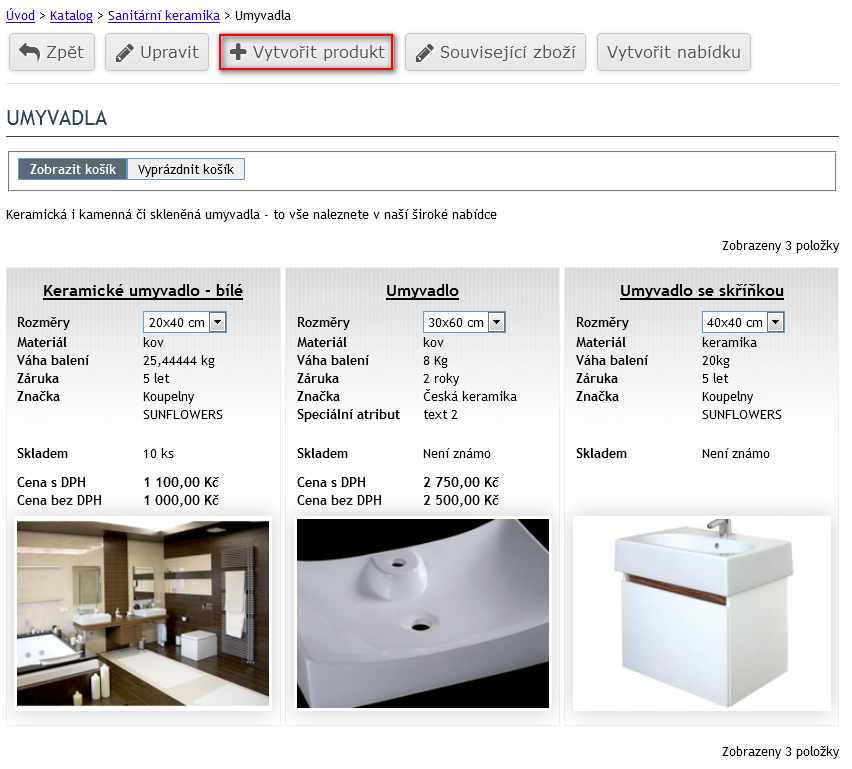Image resolution: width=852 pixels, height=769 pixels.
Task: Open Keramické umyvadlo - bílé product title
Action: (x=143, y=291)
